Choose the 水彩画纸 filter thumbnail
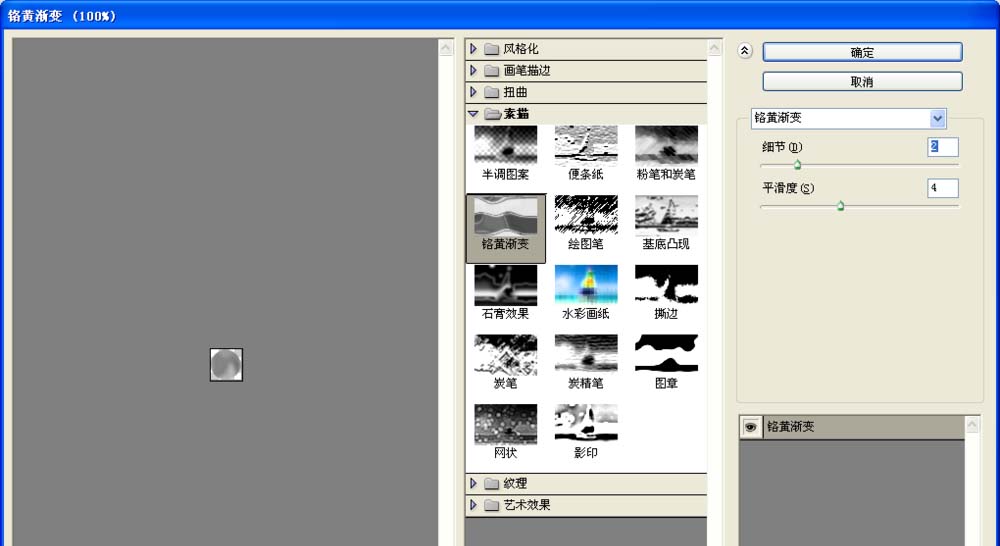Viewport: 1000px width, 546px height. [x=586, y=283]
